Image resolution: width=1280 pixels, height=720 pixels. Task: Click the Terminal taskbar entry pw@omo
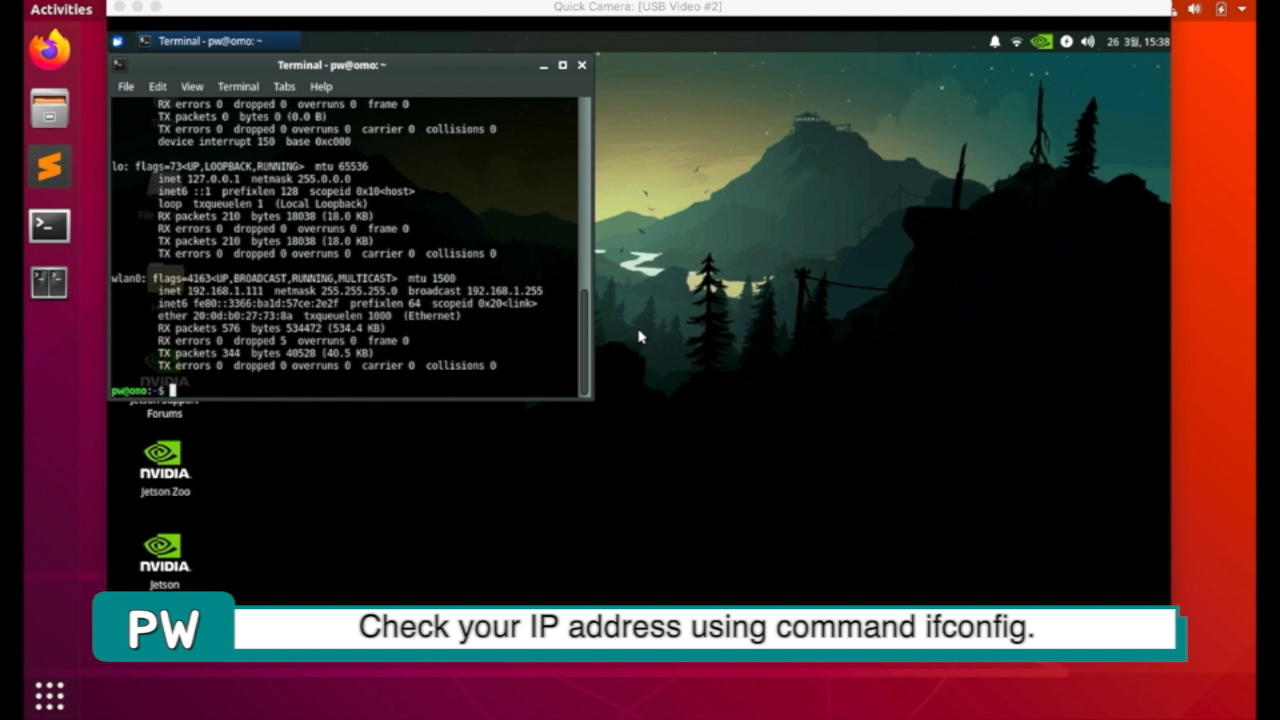tap(217, 41)
